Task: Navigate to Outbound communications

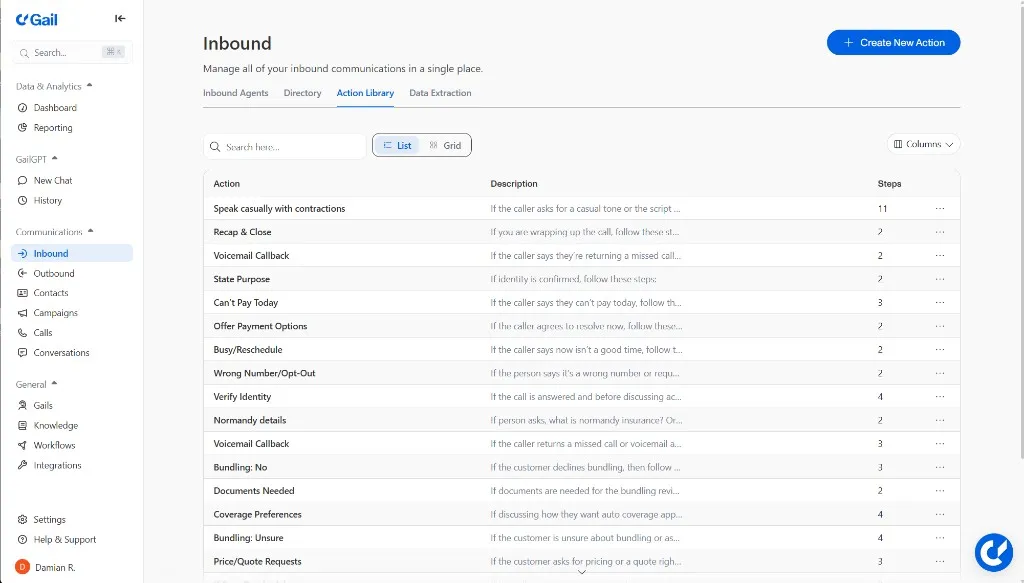Action: (54, 274)
